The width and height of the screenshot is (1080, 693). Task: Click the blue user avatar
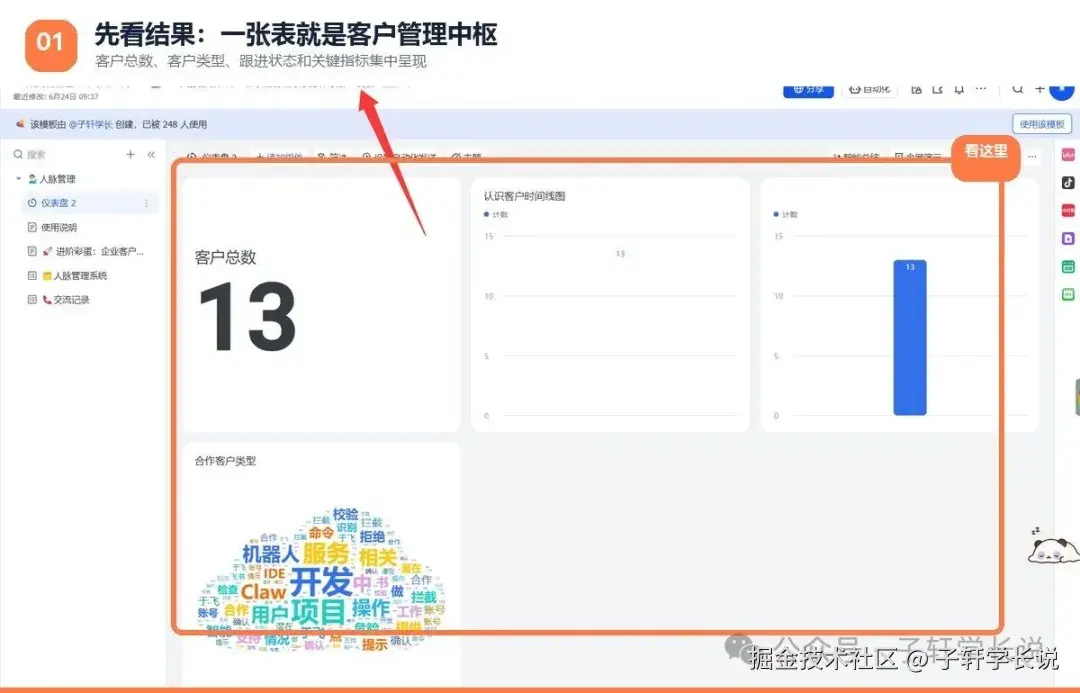[x=1062, y=90]
